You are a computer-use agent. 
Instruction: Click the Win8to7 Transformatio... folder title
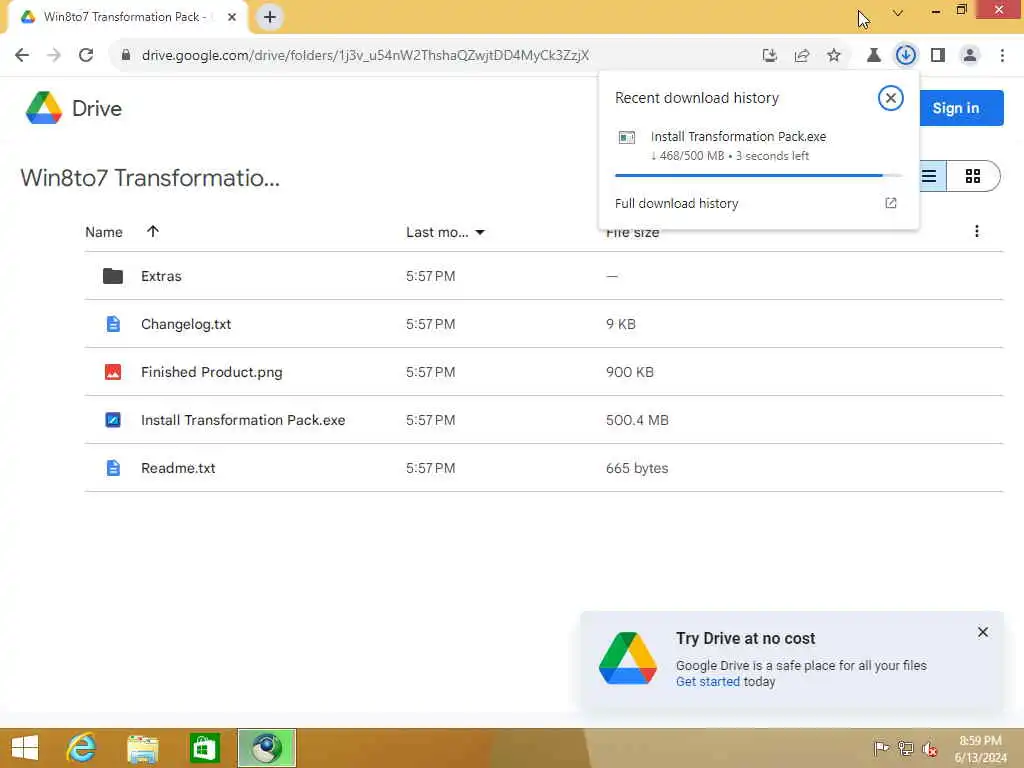(150, 178)
